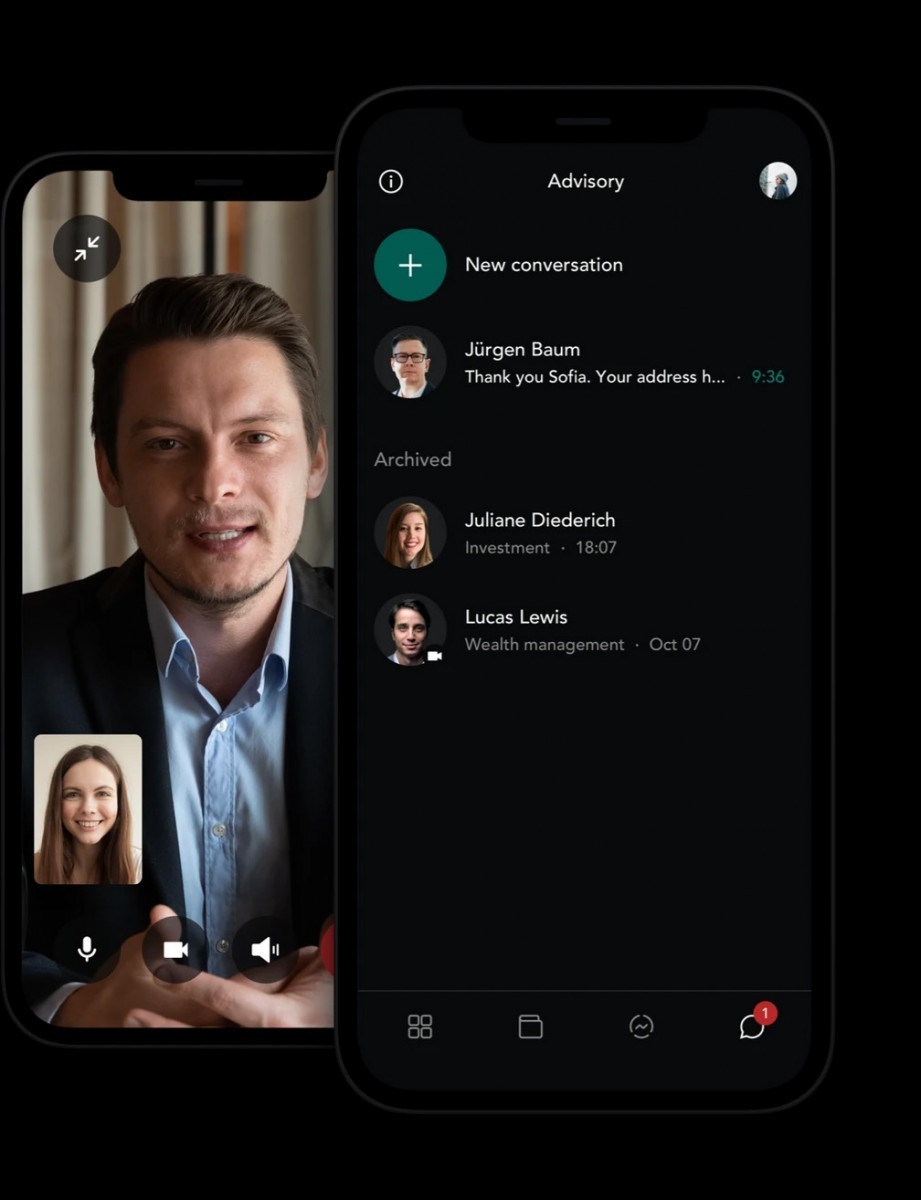Turn off the camera in video call
The width and height of the screenshot is (921, 1200).
coord(175,949)
